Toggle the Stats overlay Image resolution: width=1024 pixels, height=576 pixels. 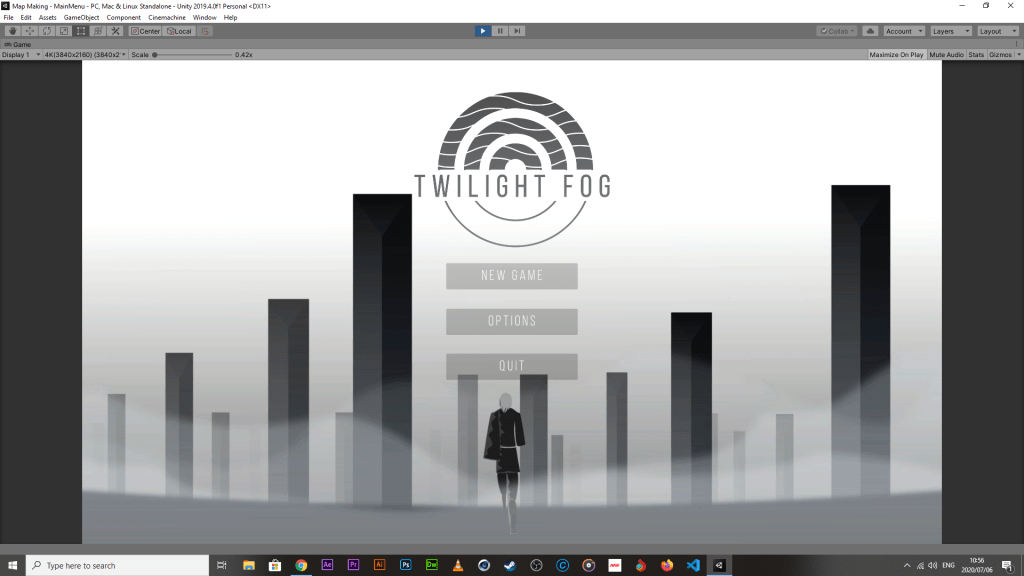[976, 55]
